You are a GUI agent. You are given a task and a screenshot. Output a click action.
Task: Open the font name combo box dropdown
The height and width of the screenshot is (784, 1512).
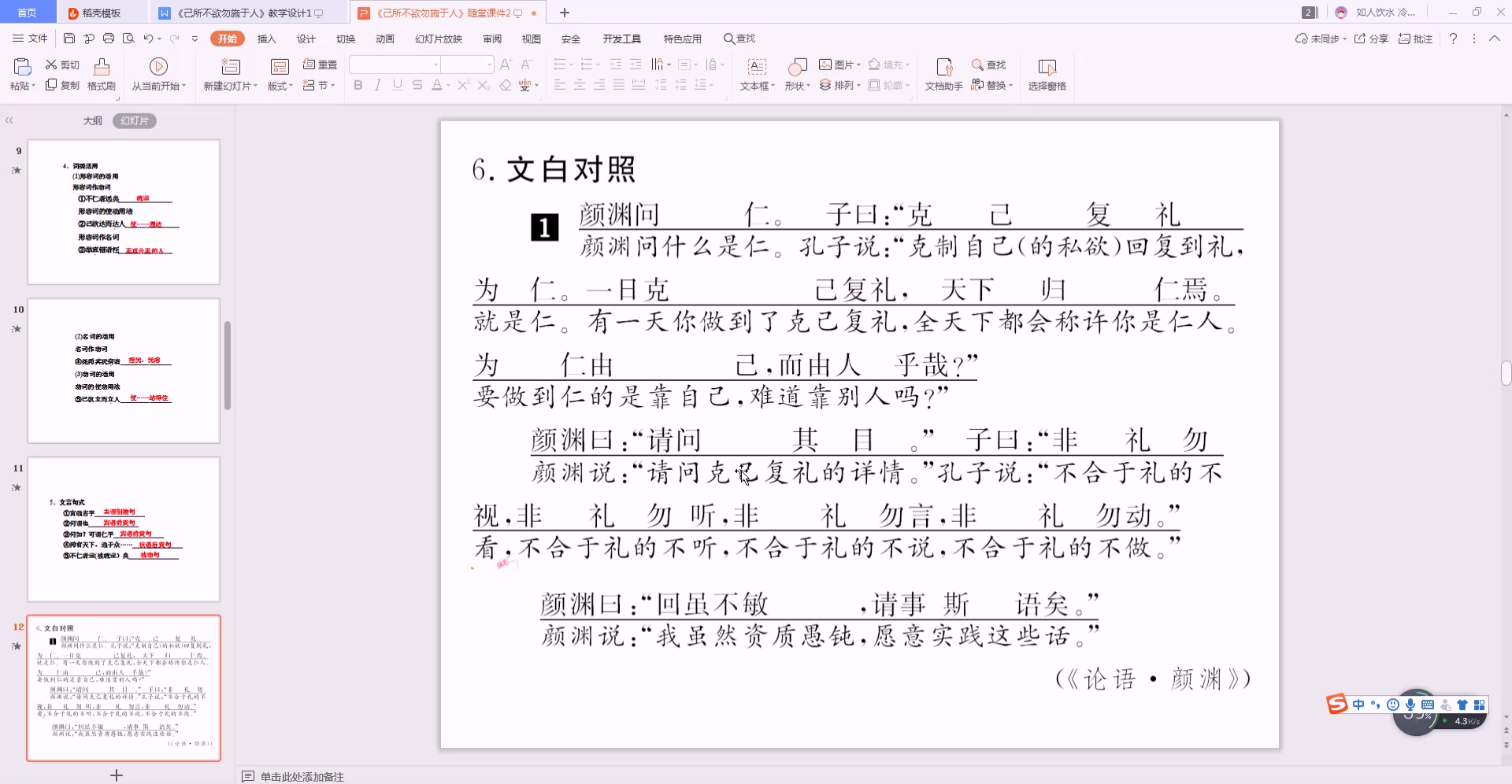click(435, 65)
